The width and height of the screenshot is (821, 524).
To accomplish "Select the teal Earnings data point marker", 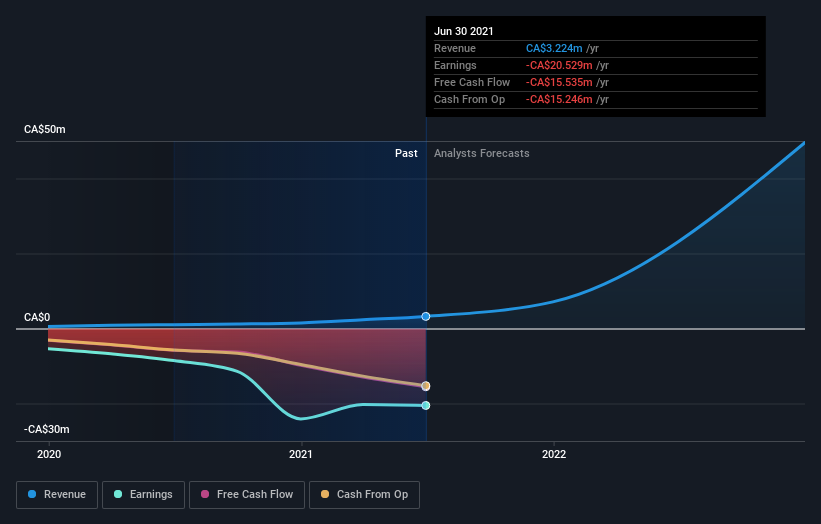I will coord(426,405).
